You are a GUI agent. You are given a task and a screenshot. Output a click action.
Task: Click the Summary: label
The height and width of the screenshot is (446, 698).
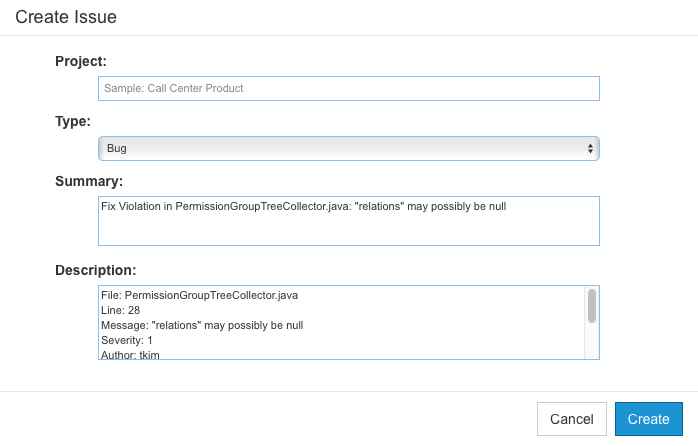[89, 181]
